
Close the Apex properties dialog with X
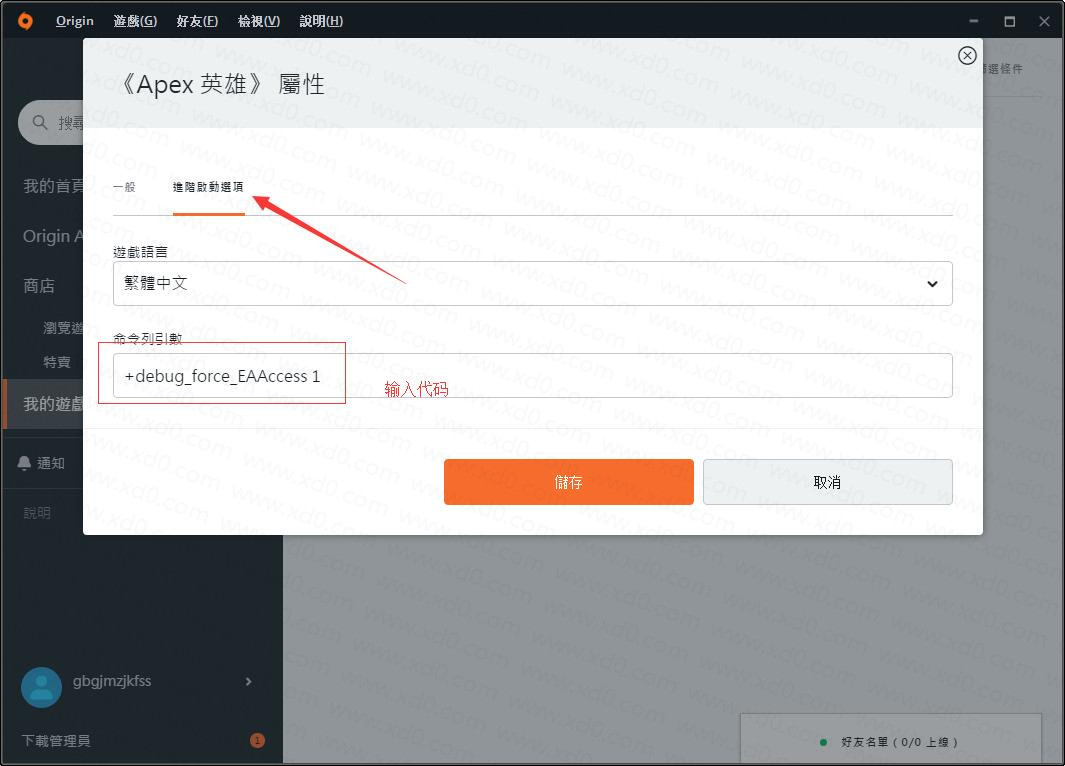tap(967, 56)
